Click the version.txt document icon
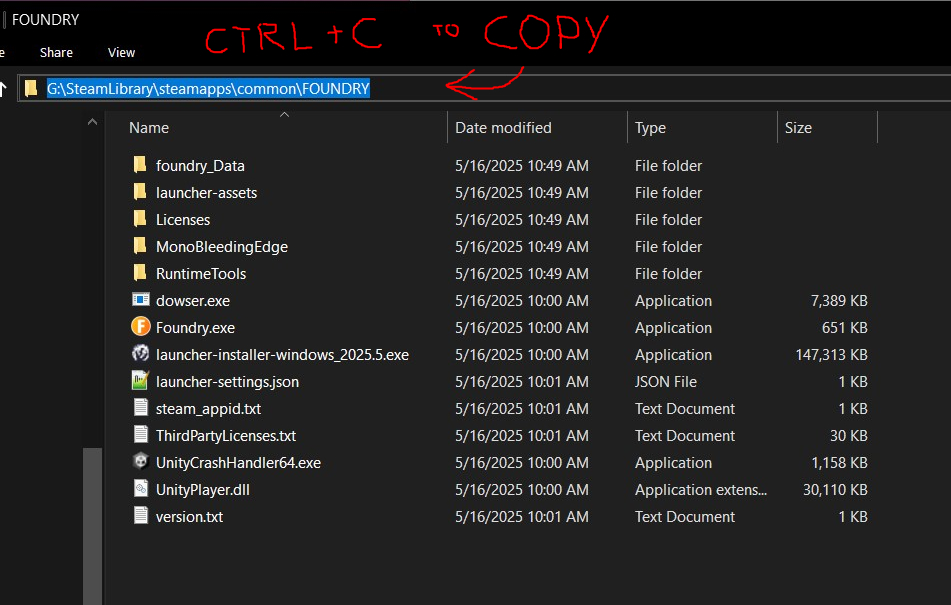This screenshot has height=605, width=951. tap(141, 516)
